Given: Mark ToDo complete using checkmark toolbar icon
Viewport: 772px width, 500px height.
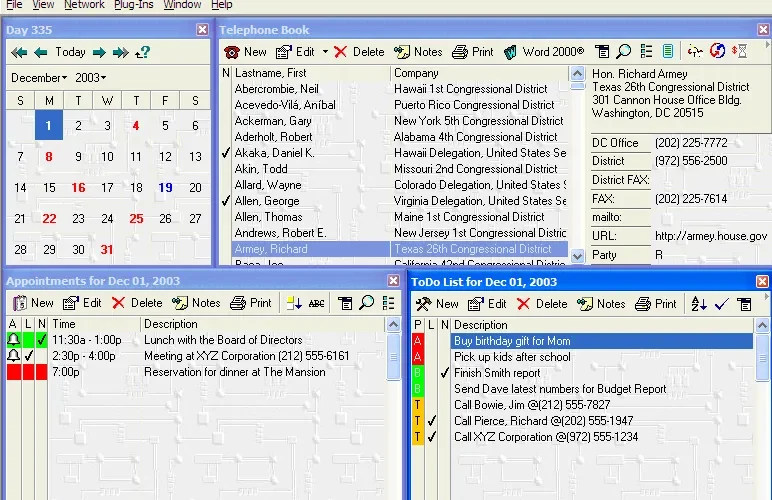Looking at the screenshot, I should (x=721, y=304).
